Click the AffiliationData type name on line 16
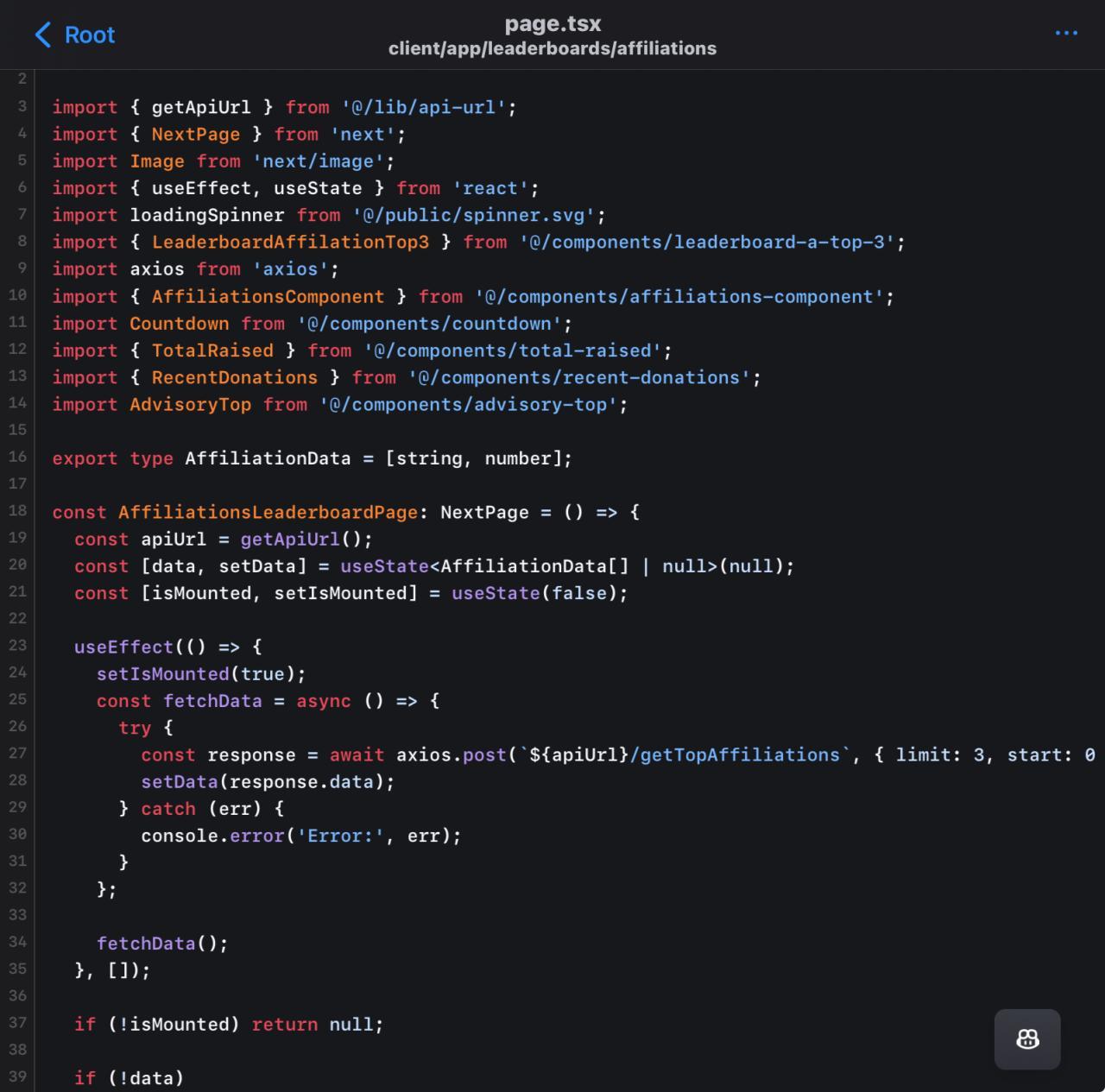This screenshot has height=1092, width=1105. pyautogui.click(x=268, y=458)
